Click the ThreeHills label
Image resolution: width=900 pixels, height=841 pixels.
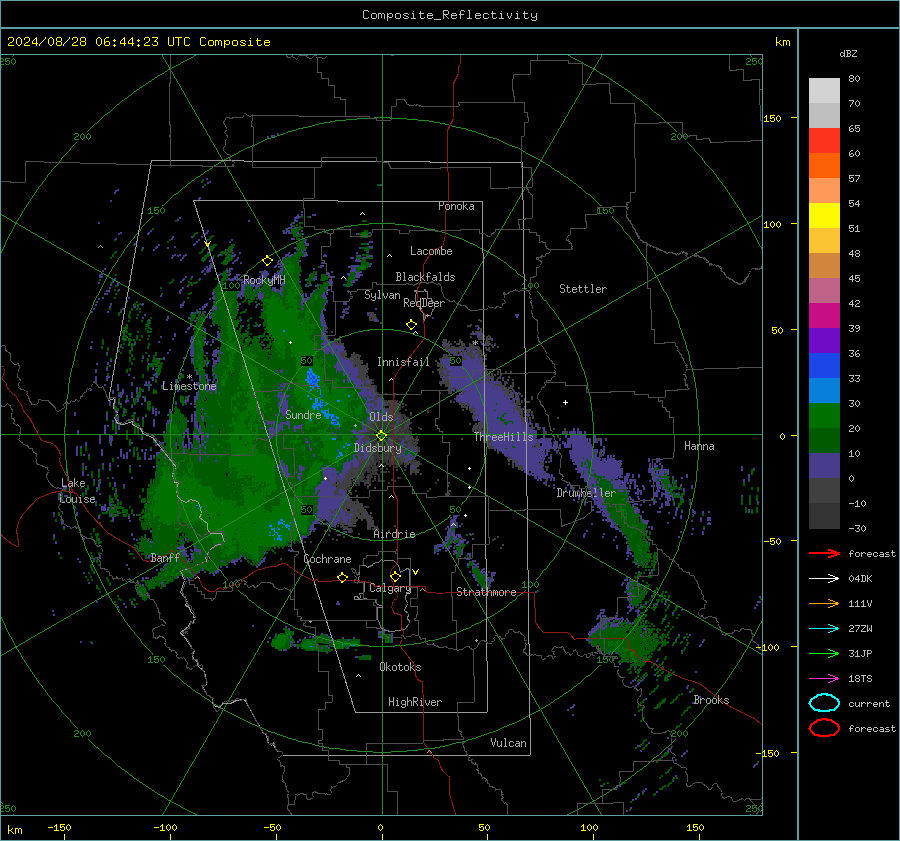point(503,437)
